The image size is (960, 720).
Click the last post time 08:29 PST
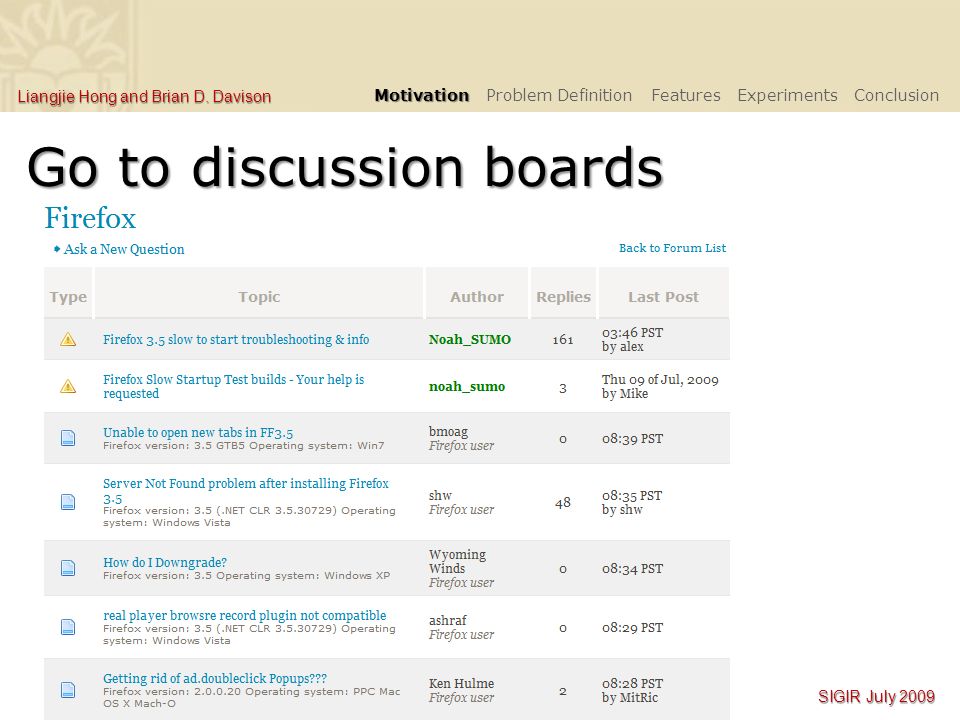[x=632, y=628]
